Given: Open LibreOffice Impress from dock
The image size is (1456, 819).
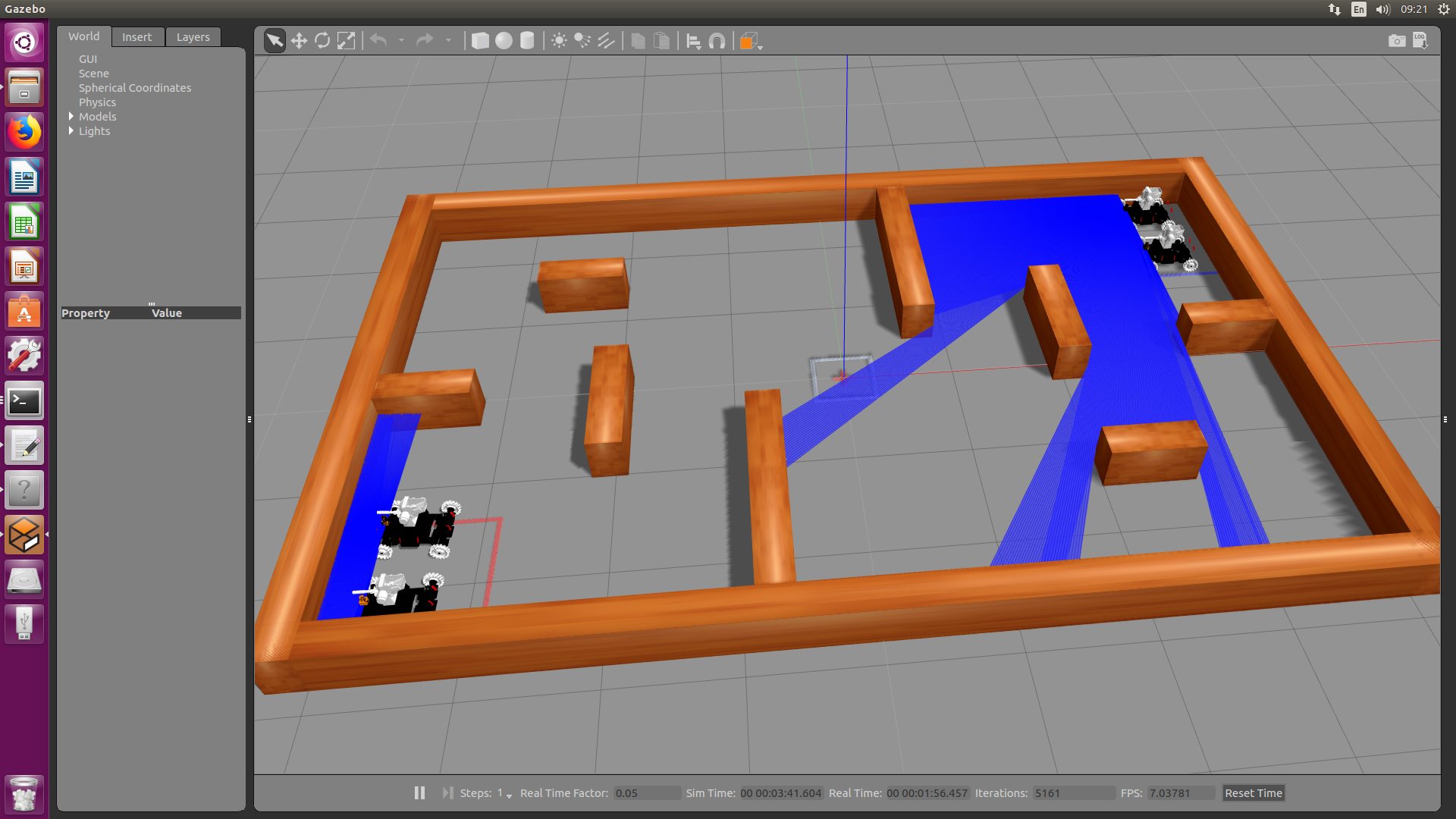Looking at the screenshot, I should tap(24, 266).
